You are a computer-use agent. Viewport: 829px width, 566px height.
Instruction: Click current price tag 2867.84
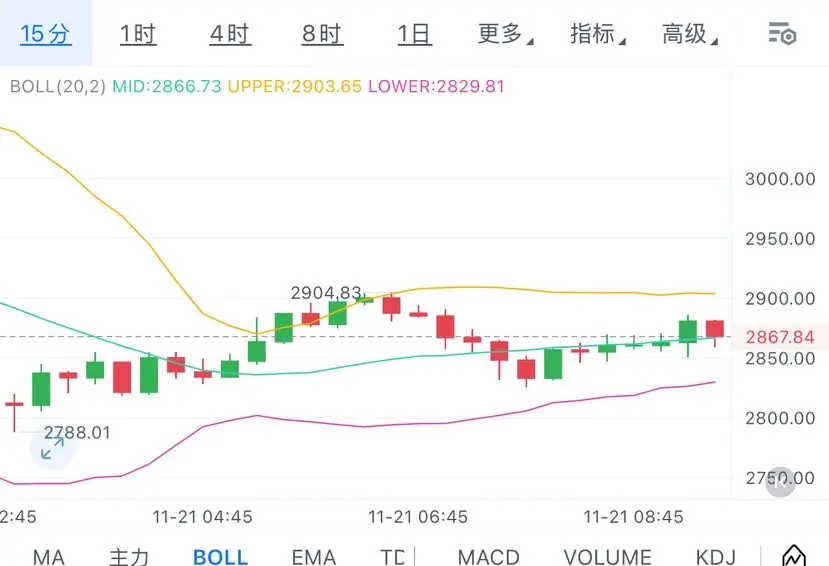(780, 337)
